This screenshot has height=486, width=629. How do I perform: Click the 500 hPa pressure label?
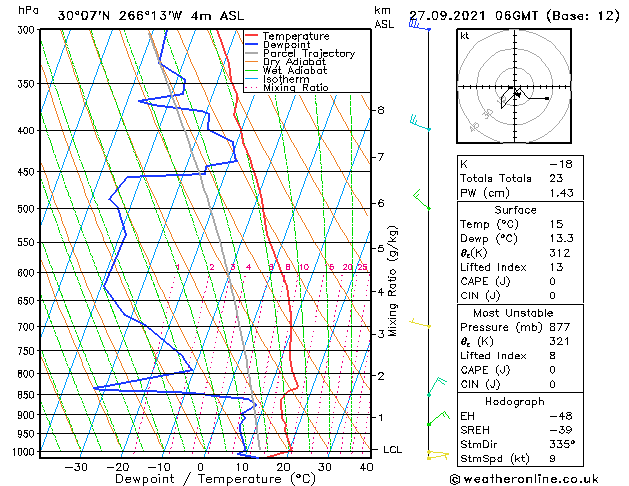click(x=28, y=209)
